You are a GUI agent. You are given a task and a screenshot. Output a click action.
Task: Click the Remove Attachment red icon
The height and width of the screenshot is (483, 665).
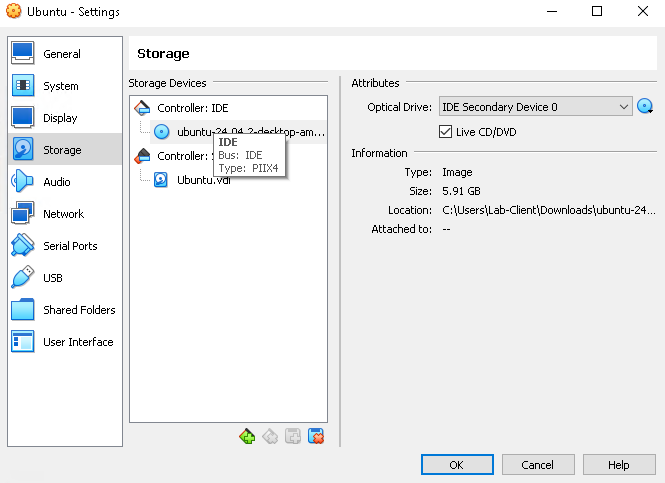click(316, 436)
